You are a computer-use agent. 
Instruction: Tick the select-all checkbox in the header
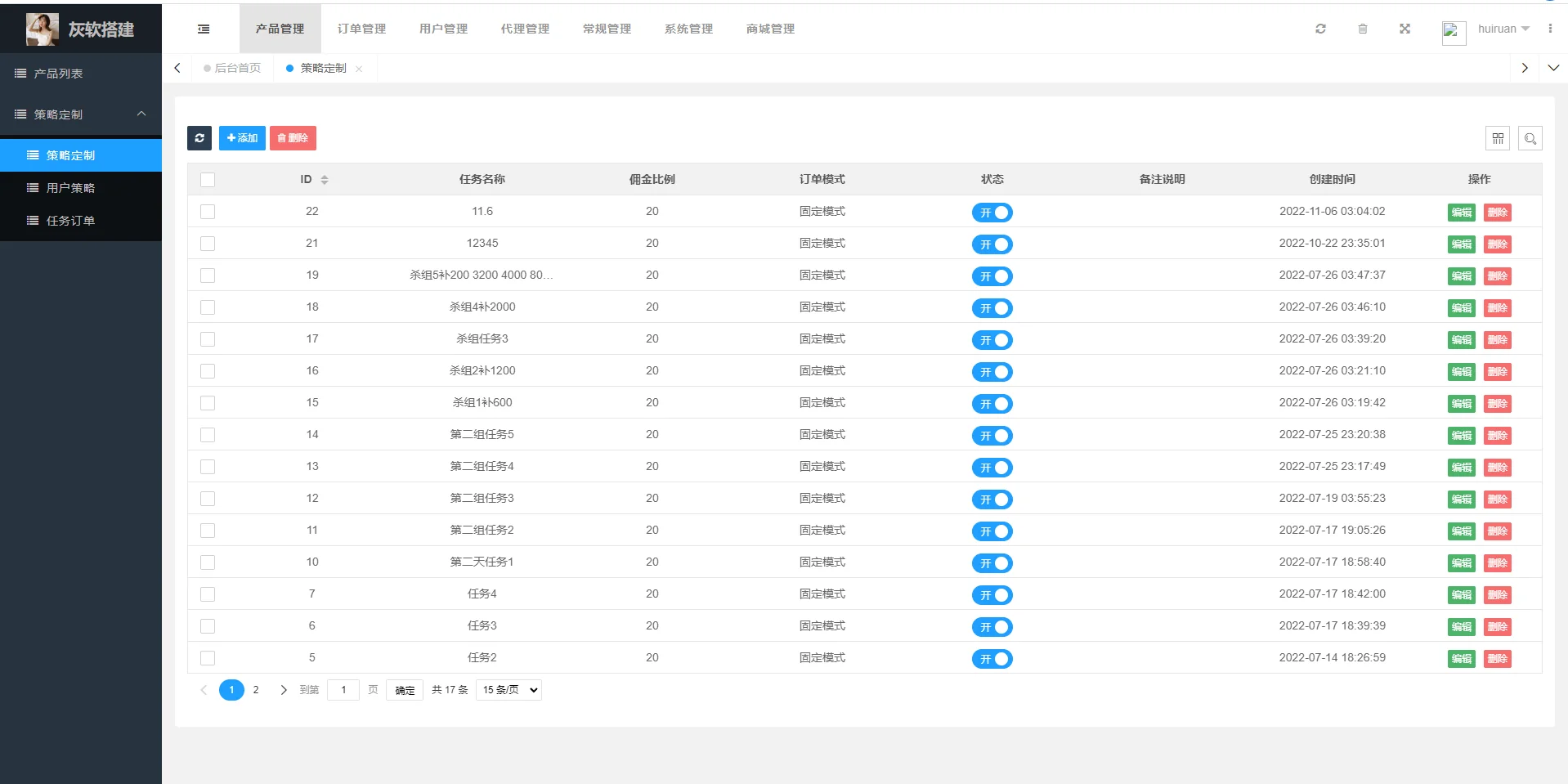pos(208,180)
